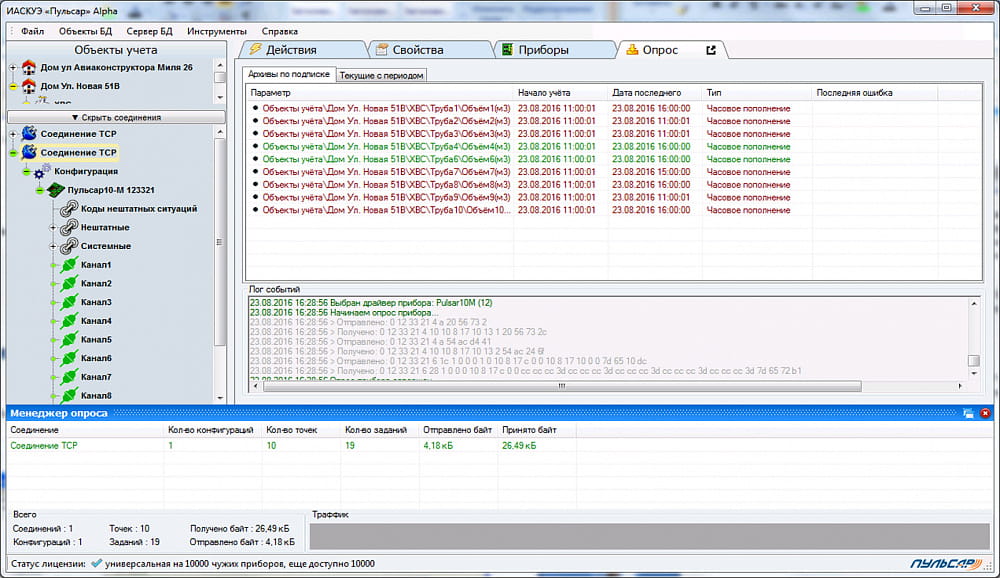Open the Сервер БД menu
This screenshot has width=1000, height=578.
tap(149, 31)
